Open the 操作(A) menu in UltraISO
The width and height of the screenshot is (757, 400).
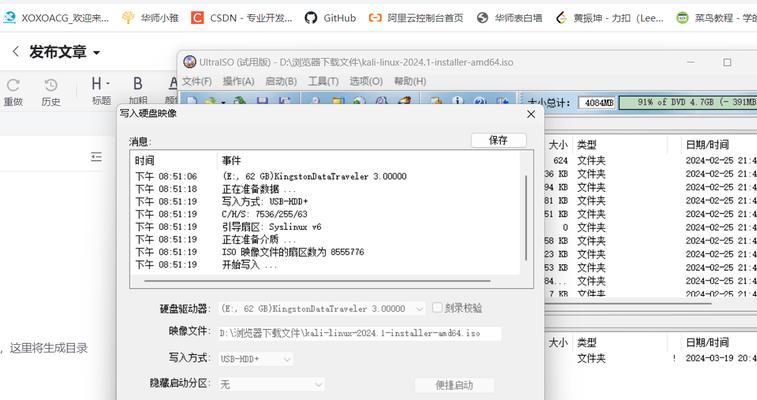tap(238, 81)
